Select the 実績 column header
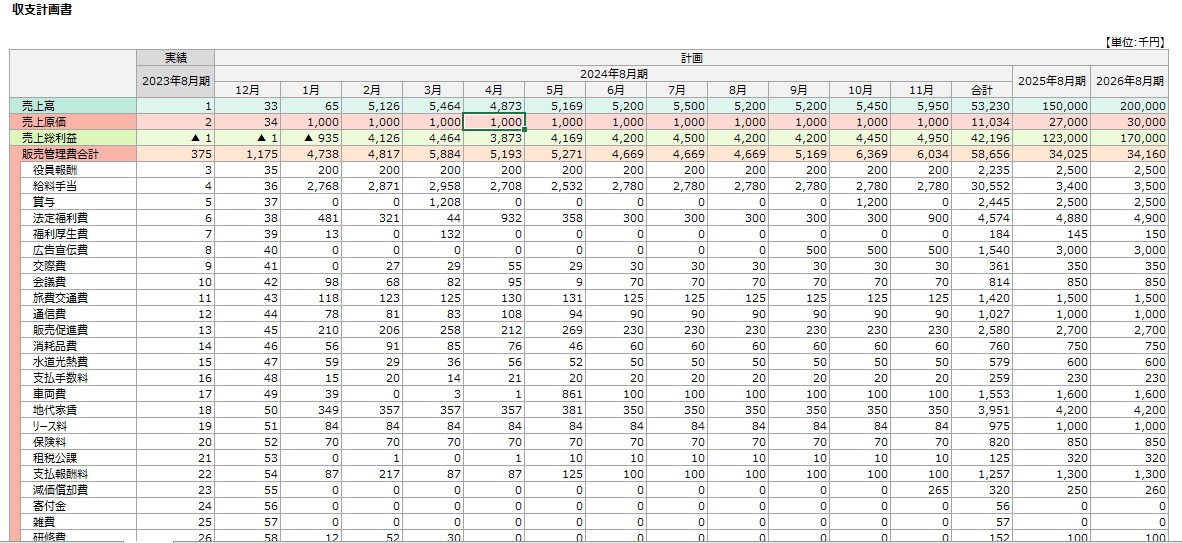The width and height of the screenshot is (1182, 543). (x=176, y=58)
